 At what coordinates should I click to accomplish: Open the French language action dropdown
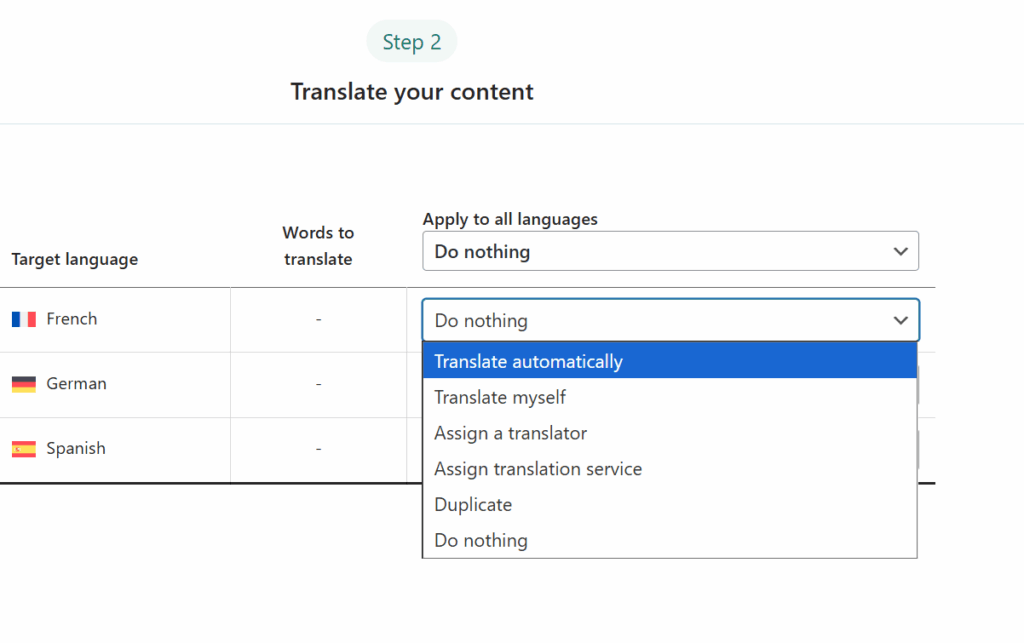670,320
